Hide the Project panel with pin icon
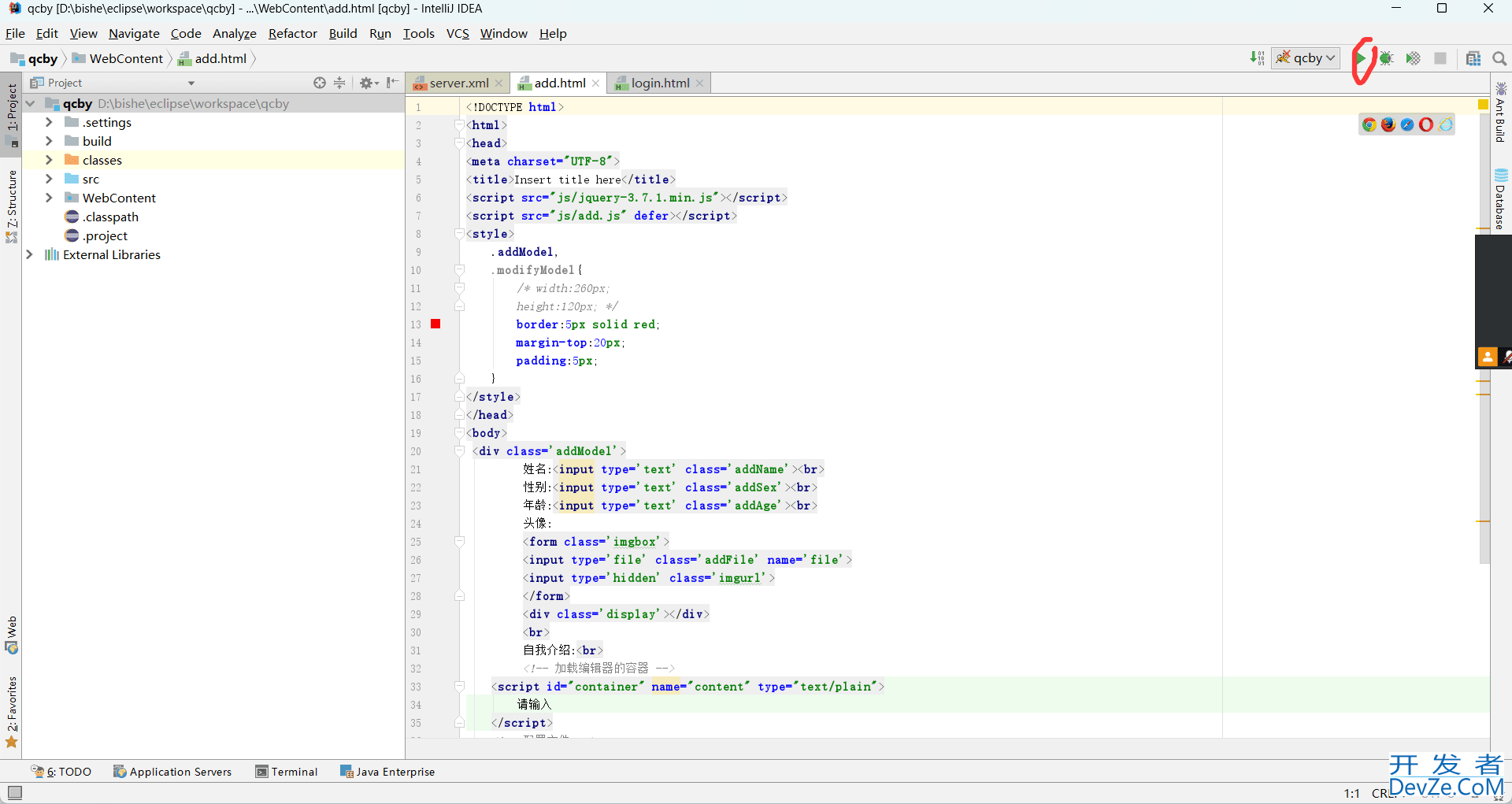Screen dimensions: 1512x804 pyautogui.click(x=392, y=83)
